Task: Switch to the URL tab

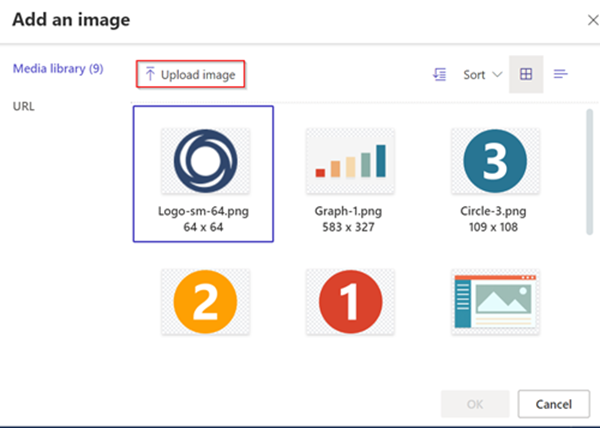Action: (24, 105)
